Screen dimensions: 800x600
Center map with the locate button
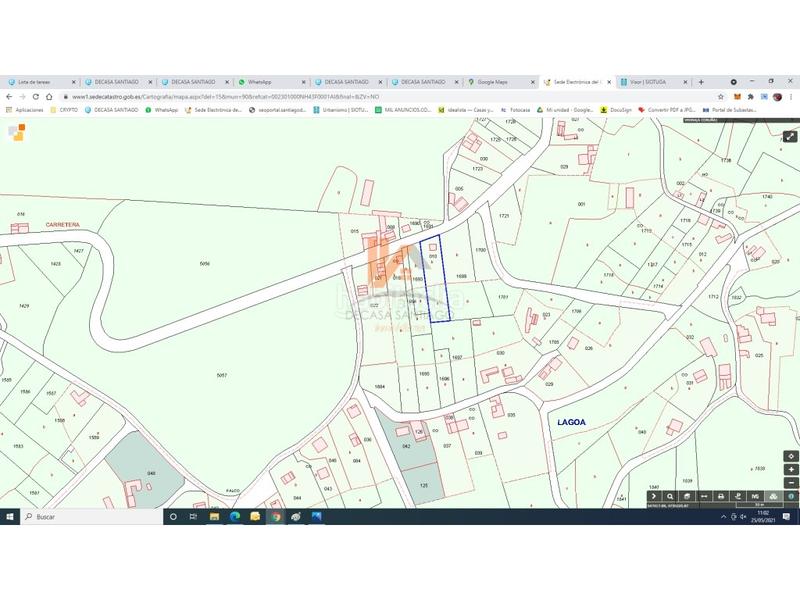click(792, 455)
